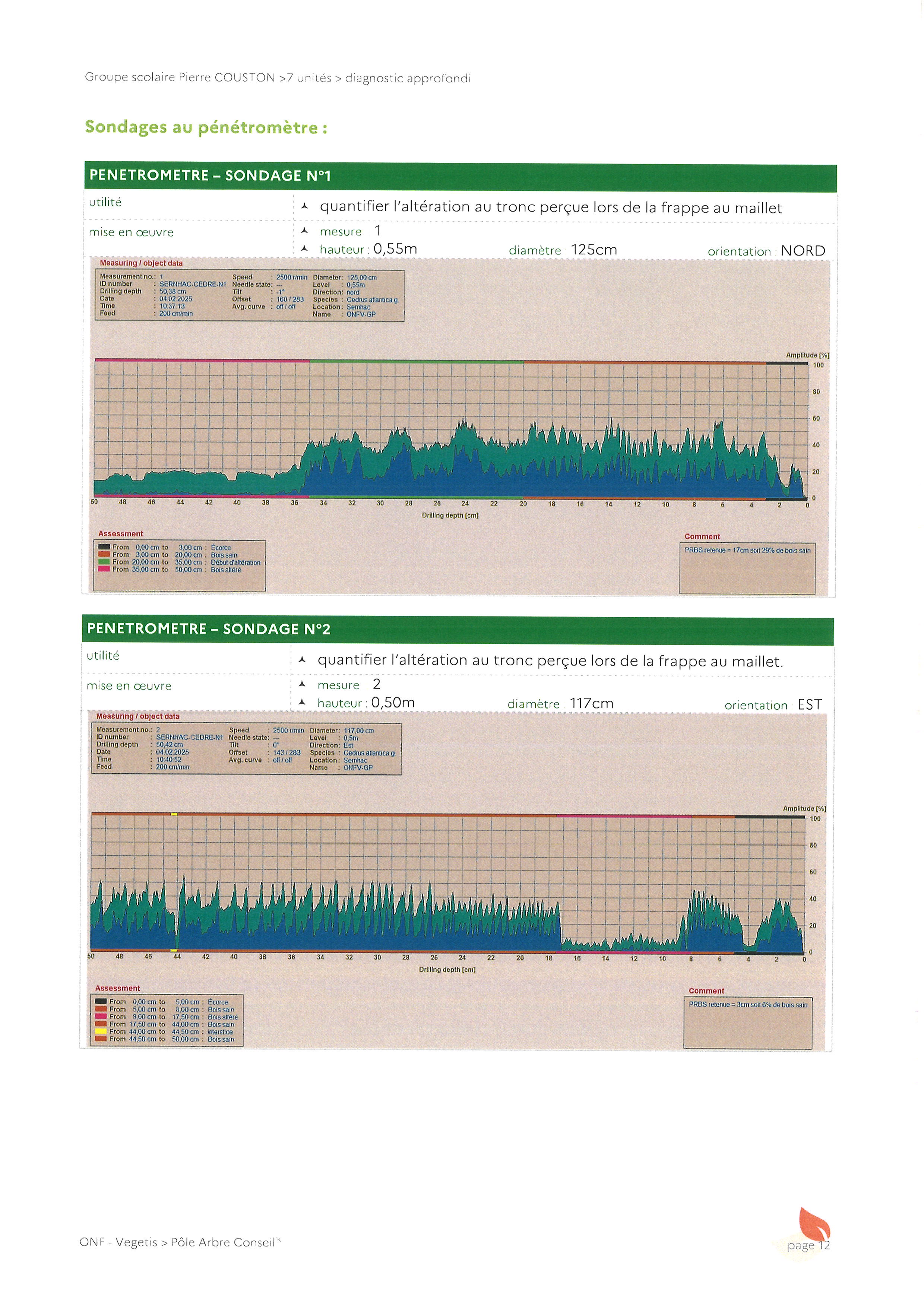Click black Écorce swatch in Sondage 1 assessment

click(104, 547)
